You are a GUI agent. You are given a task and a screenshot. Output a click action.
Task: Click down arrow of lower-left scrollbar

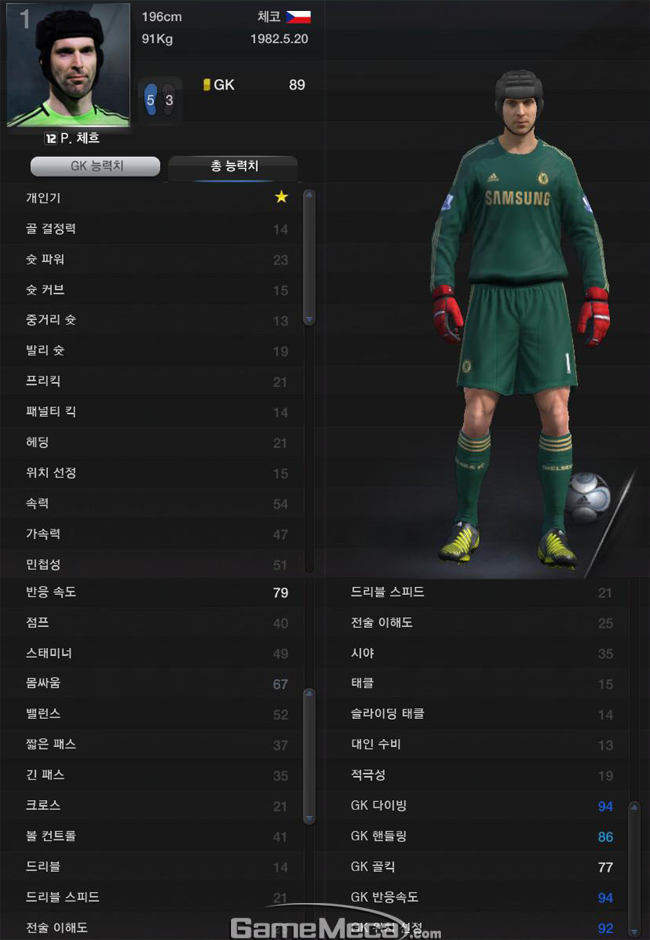coord(309,818)
